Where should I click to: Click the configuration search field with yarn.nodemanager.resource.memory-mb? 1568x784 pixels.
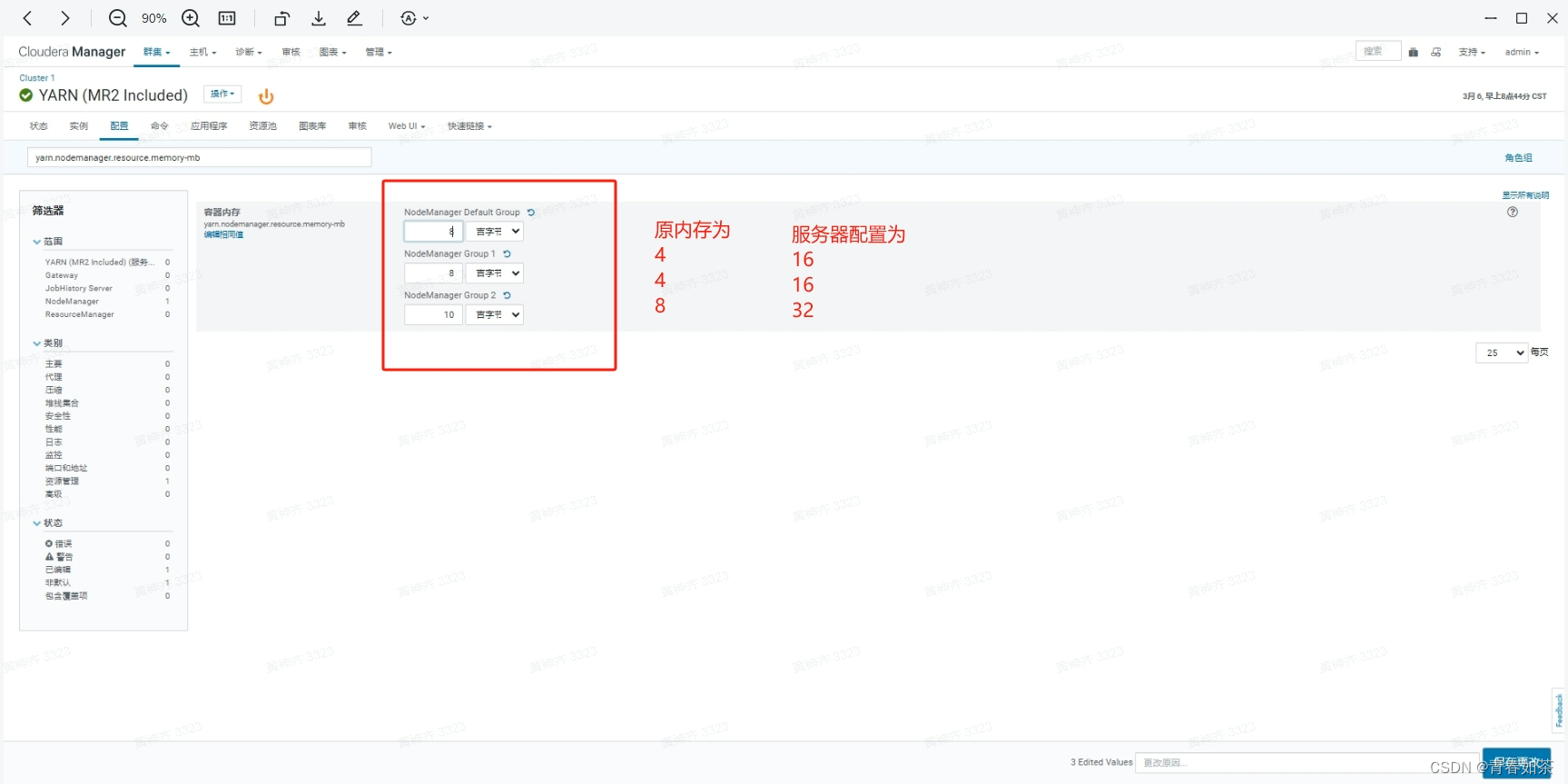(200, 158)
